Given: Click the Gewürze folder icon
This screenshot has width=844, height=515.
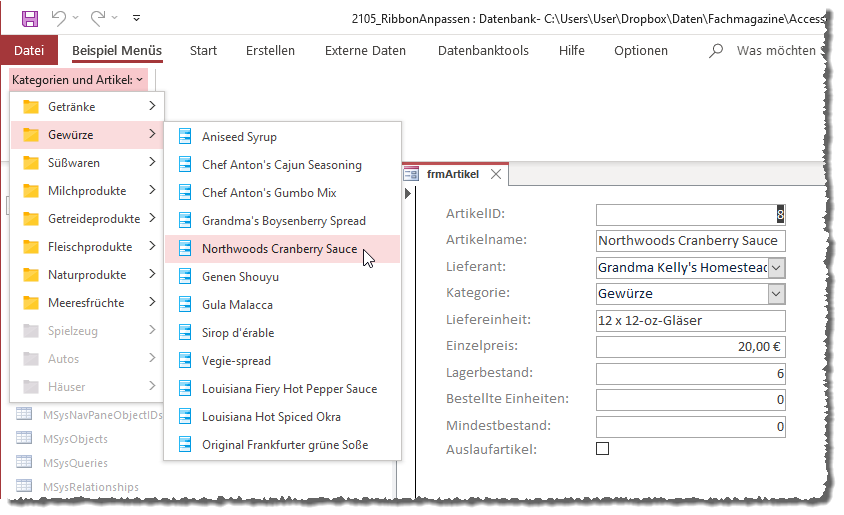Looking at the screenshot, I should point(31,135).
